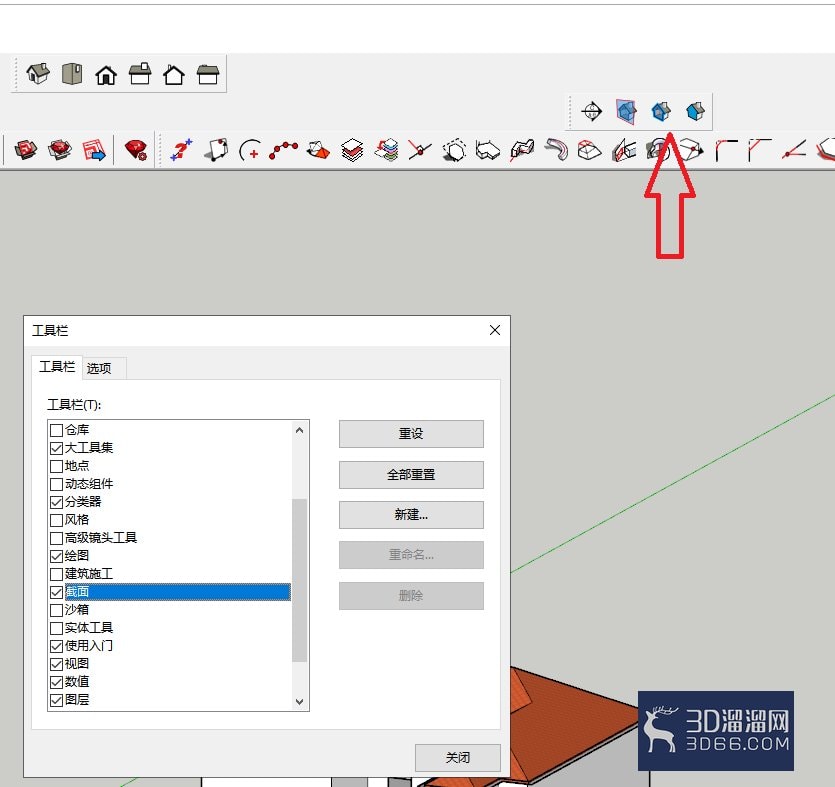Open the ruby gem box icon

click(x=60, y=150)
